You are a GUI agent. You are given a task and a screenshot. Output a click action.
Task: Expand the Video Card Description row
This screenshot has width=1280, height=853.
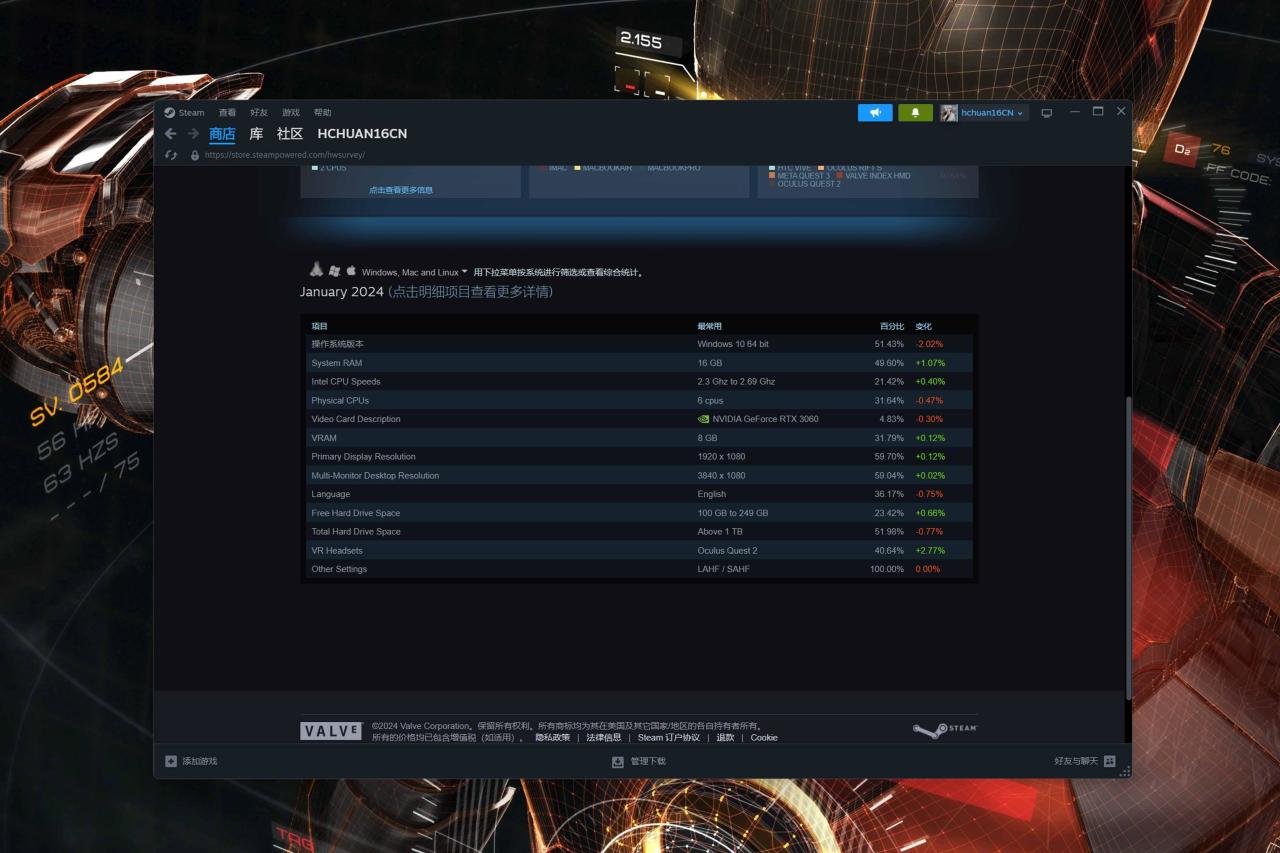(x=639, y=419)
